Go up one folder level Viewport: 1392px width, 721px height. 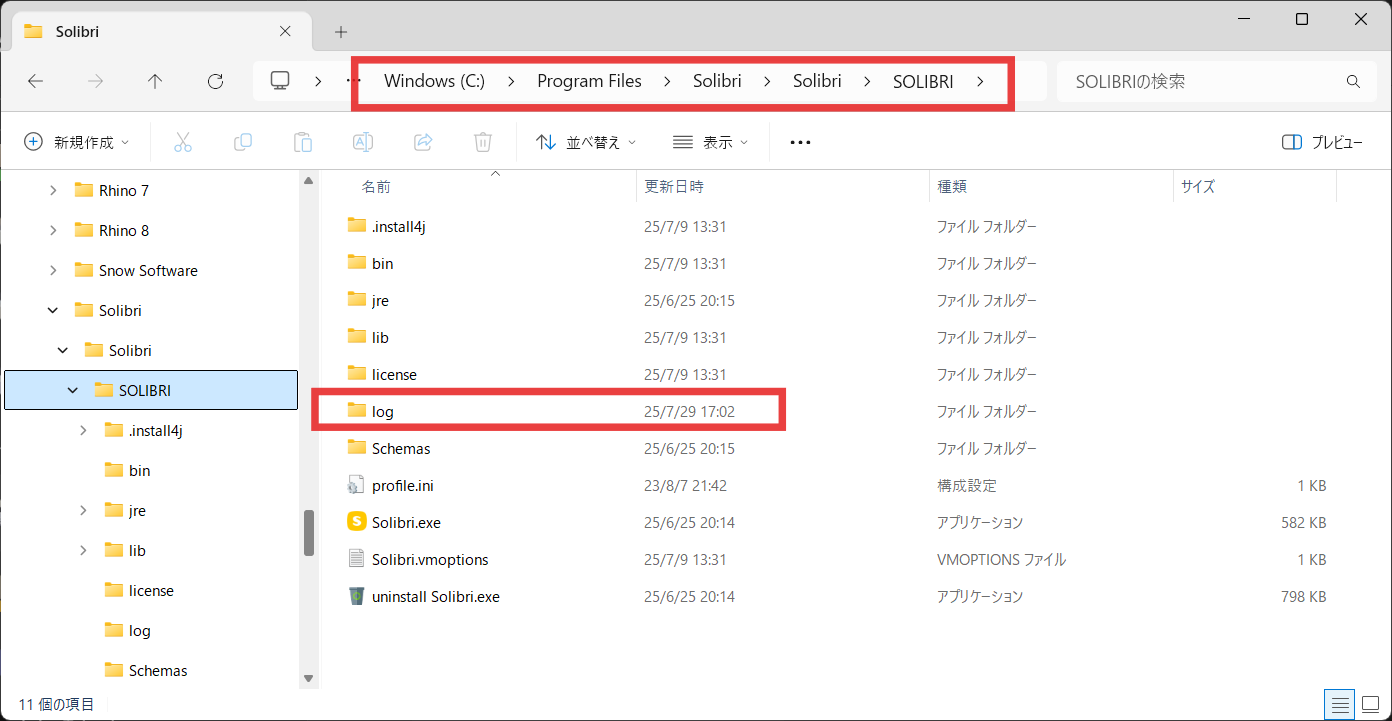coord(155,82)
